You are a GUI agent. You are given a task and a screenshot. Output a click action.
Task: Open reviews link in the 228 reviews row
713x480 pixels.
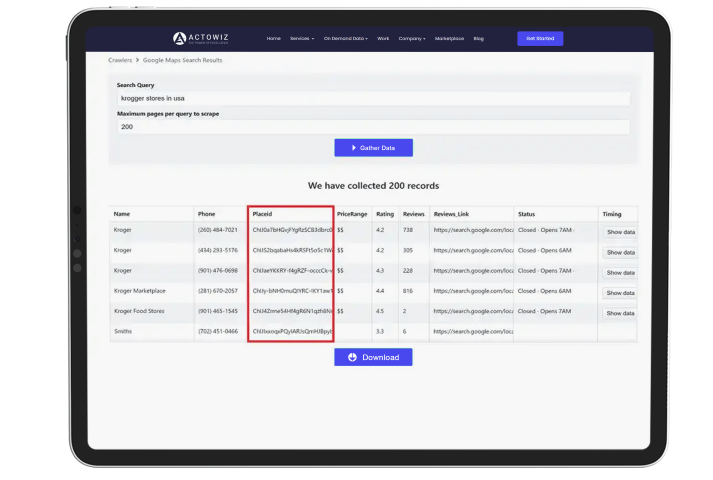[473, 270]
